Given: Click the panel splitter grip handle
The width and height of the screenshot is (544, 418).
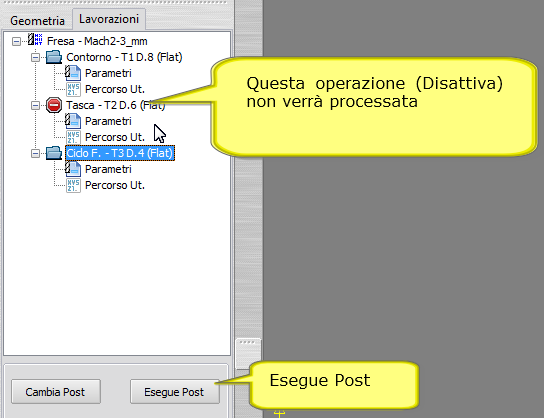Looking at the screenshot, I should click(x=248, y=353).
